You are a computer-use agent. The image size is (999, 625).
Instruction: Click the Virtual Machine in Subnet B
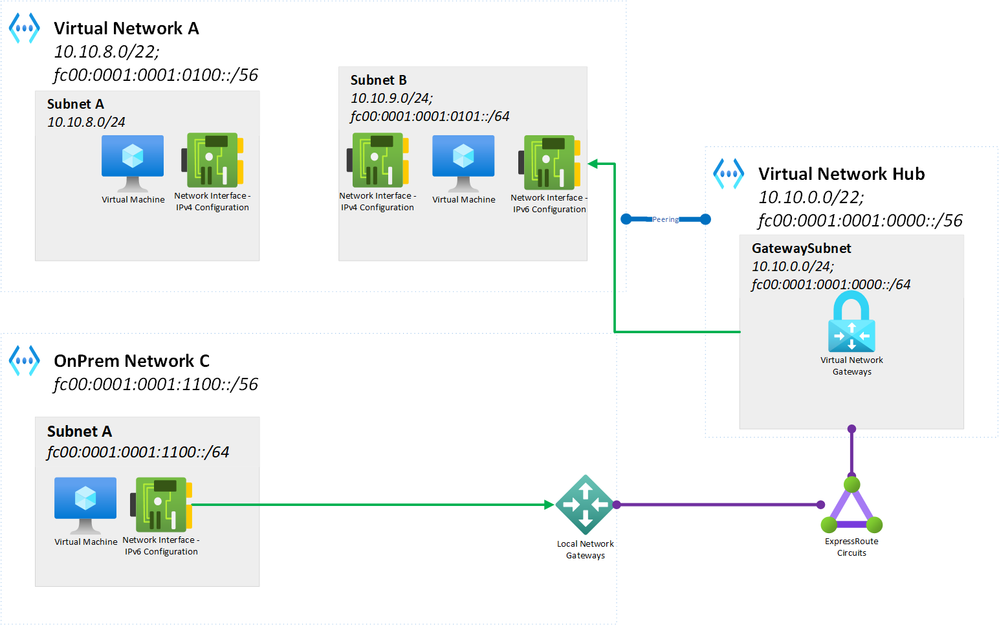point(463,163)
